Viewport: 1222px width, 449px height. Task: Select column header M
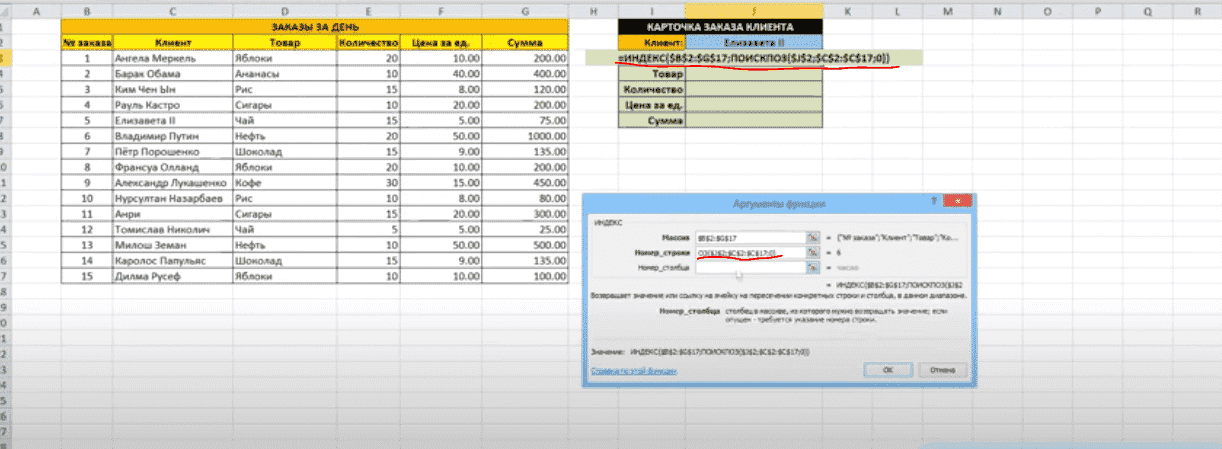[946, 9]
